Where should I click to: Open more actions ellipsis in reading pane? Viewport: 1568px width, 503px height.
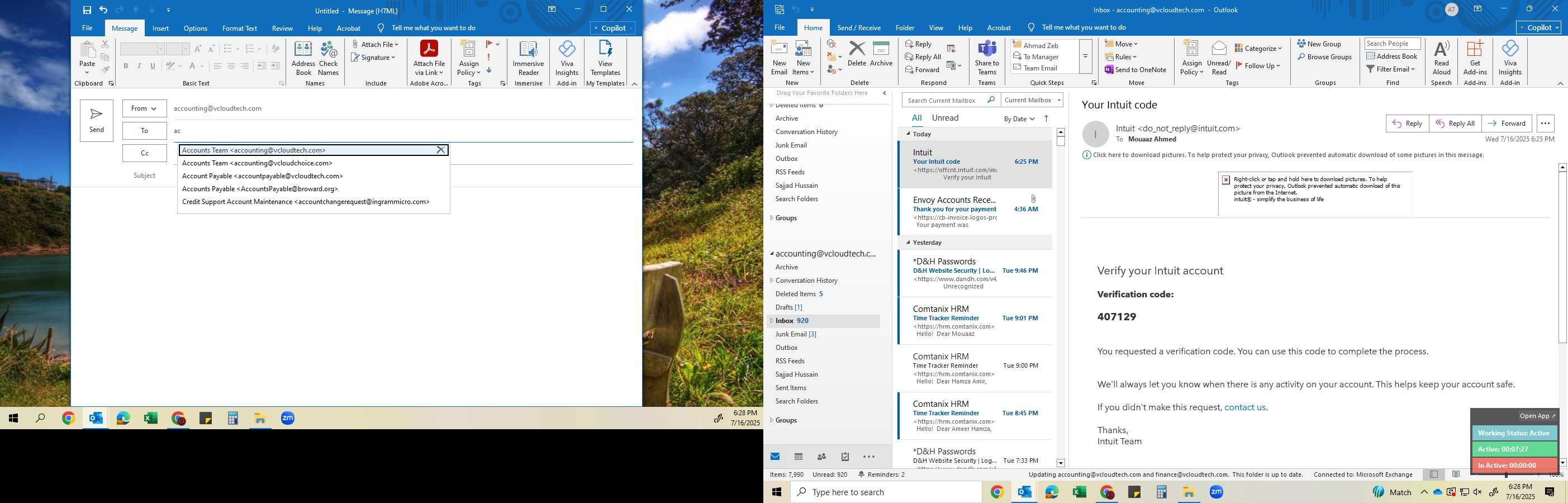1545,123
